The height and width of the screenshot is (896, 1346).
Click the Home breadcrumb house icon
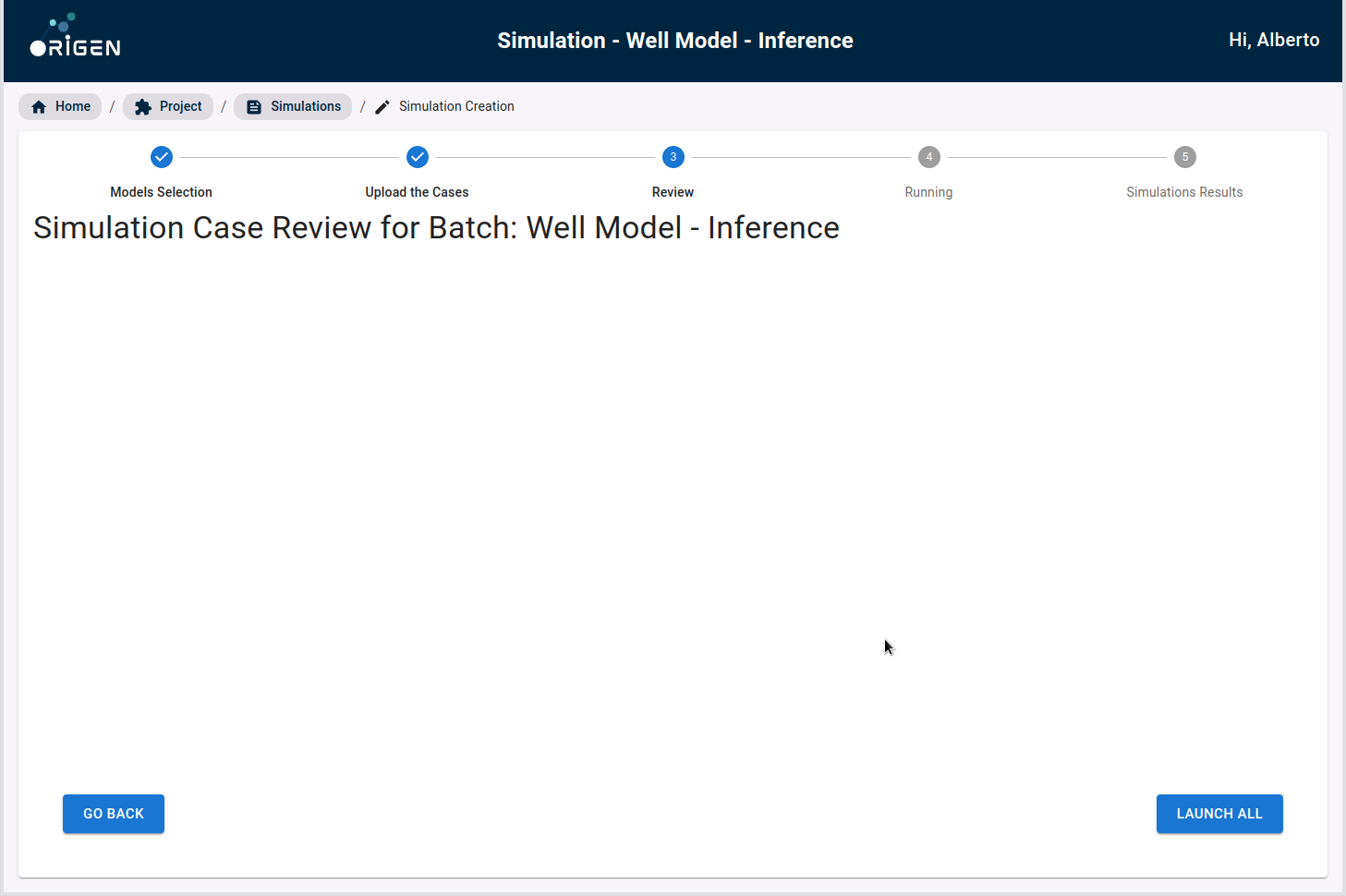point(39,107)
